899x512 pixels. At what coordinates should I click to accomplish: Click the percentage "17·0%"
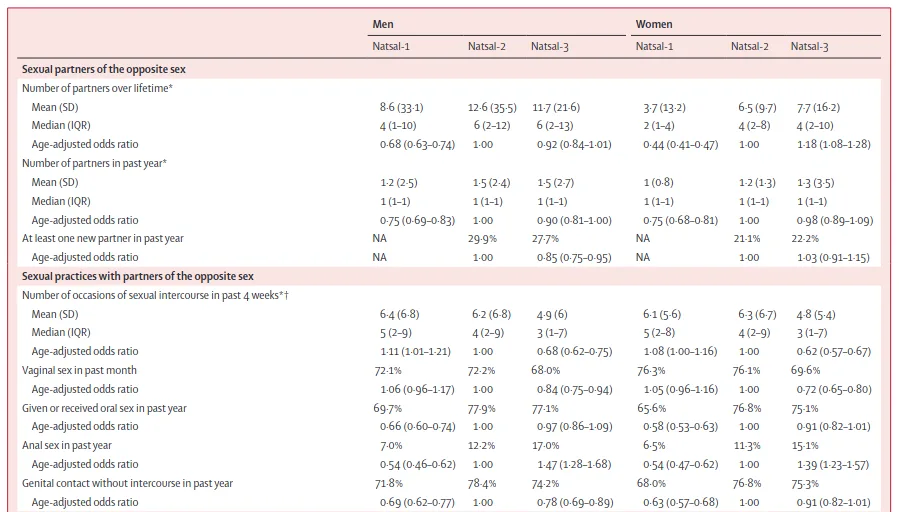coord(546,445)
